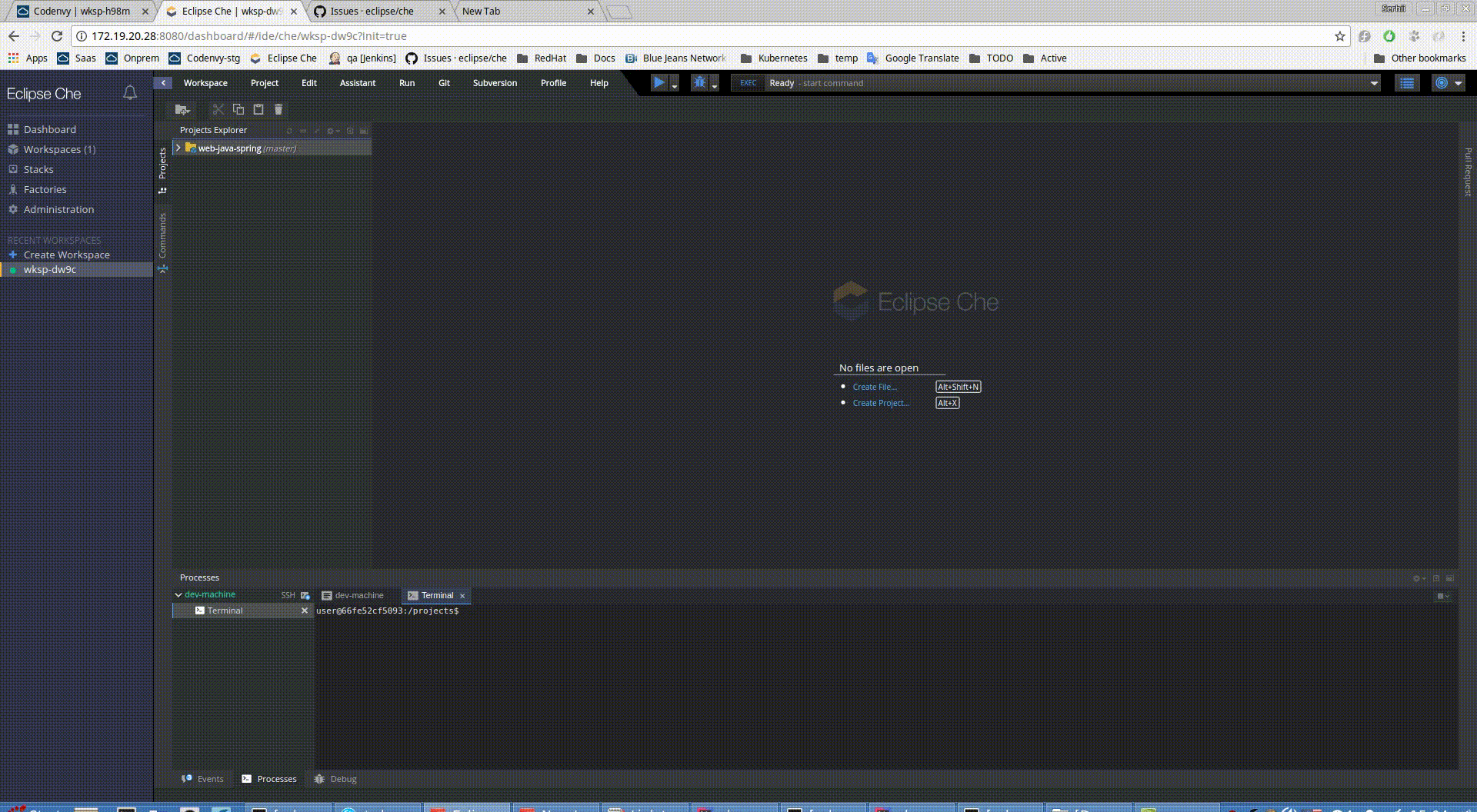1477x812 pixels.
Task: Click the Create File... link
Action: (x=875, y=387)
